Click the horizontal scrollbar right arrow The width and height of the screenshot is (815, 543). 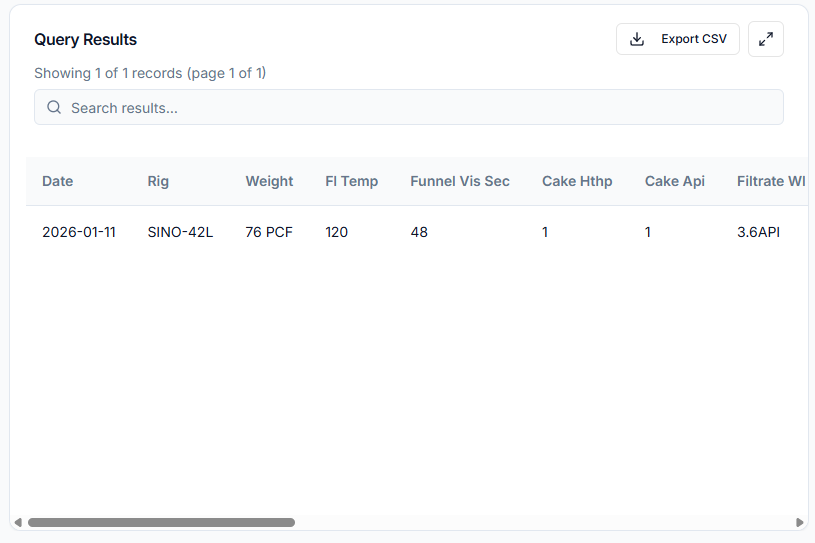click(799, 522)
